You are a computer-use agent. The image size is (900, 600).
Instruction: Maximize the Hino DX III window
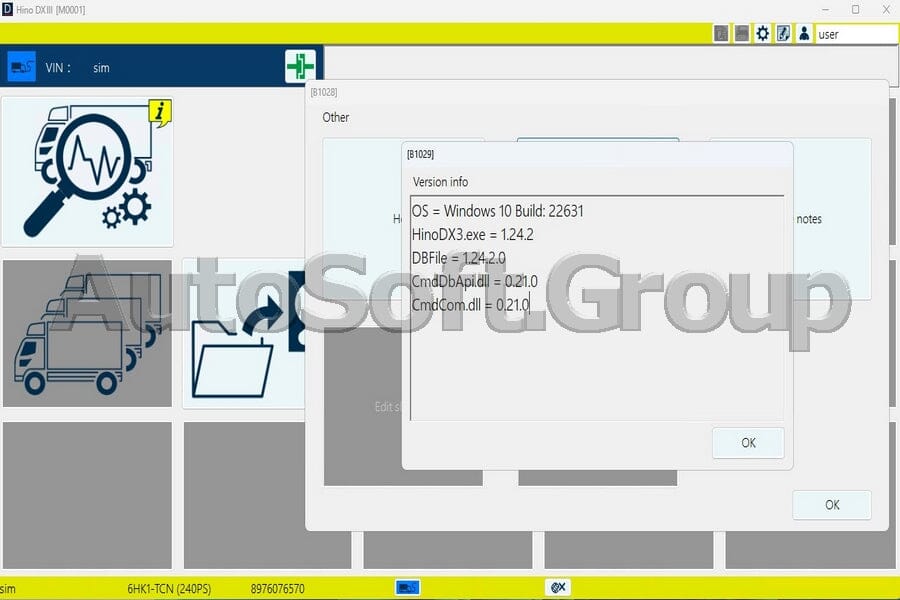(x=855, y=10)
